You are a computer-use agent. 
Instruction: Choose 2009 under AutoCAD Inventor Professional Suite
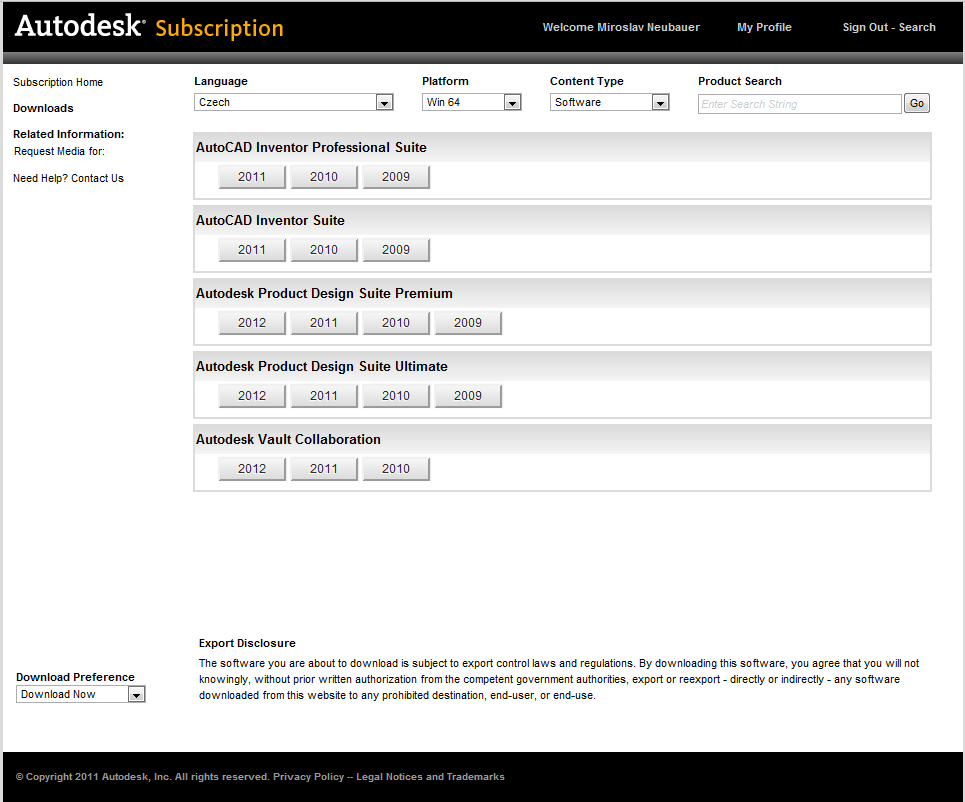[x=396, y=177]
